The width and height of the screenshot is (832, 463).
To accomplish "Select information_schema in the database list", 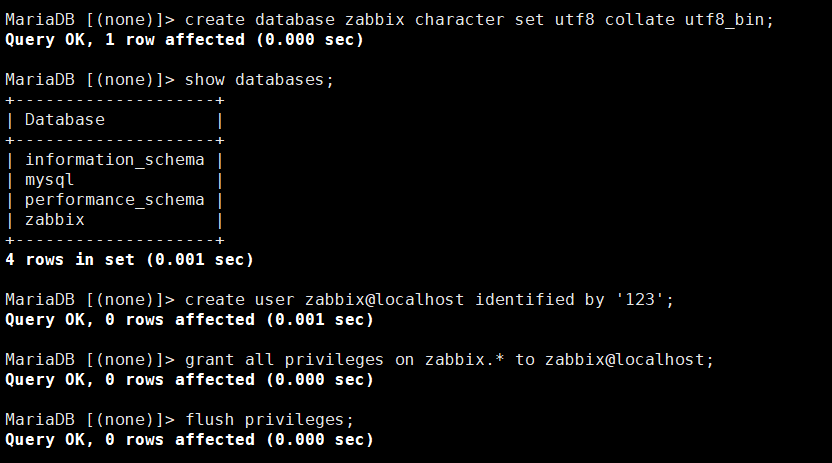I will 115,160.
